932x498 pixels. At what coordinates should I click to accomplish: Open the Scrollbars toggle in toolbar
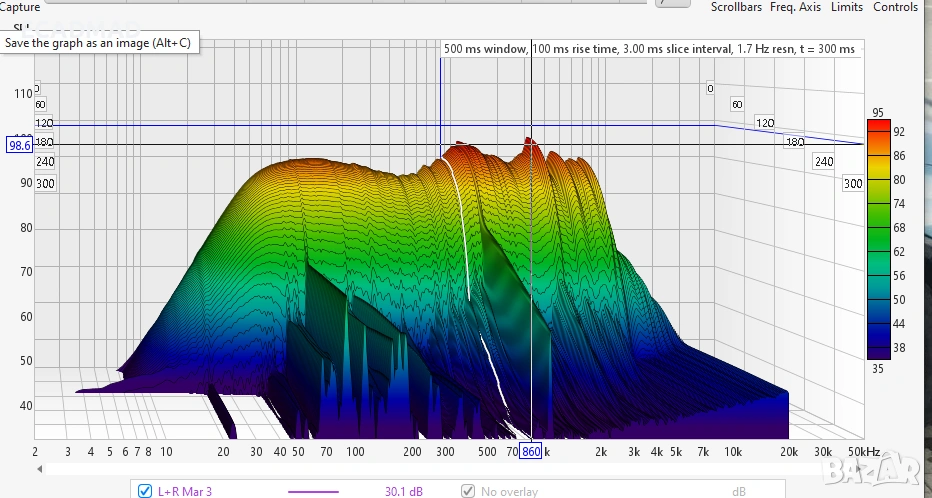pos(737,7)
